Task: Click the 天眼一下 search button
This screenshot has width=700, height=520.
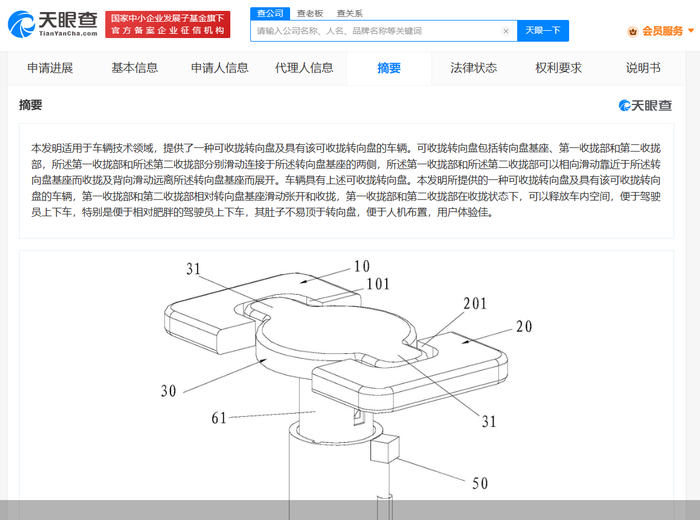Action: [543, 31]
